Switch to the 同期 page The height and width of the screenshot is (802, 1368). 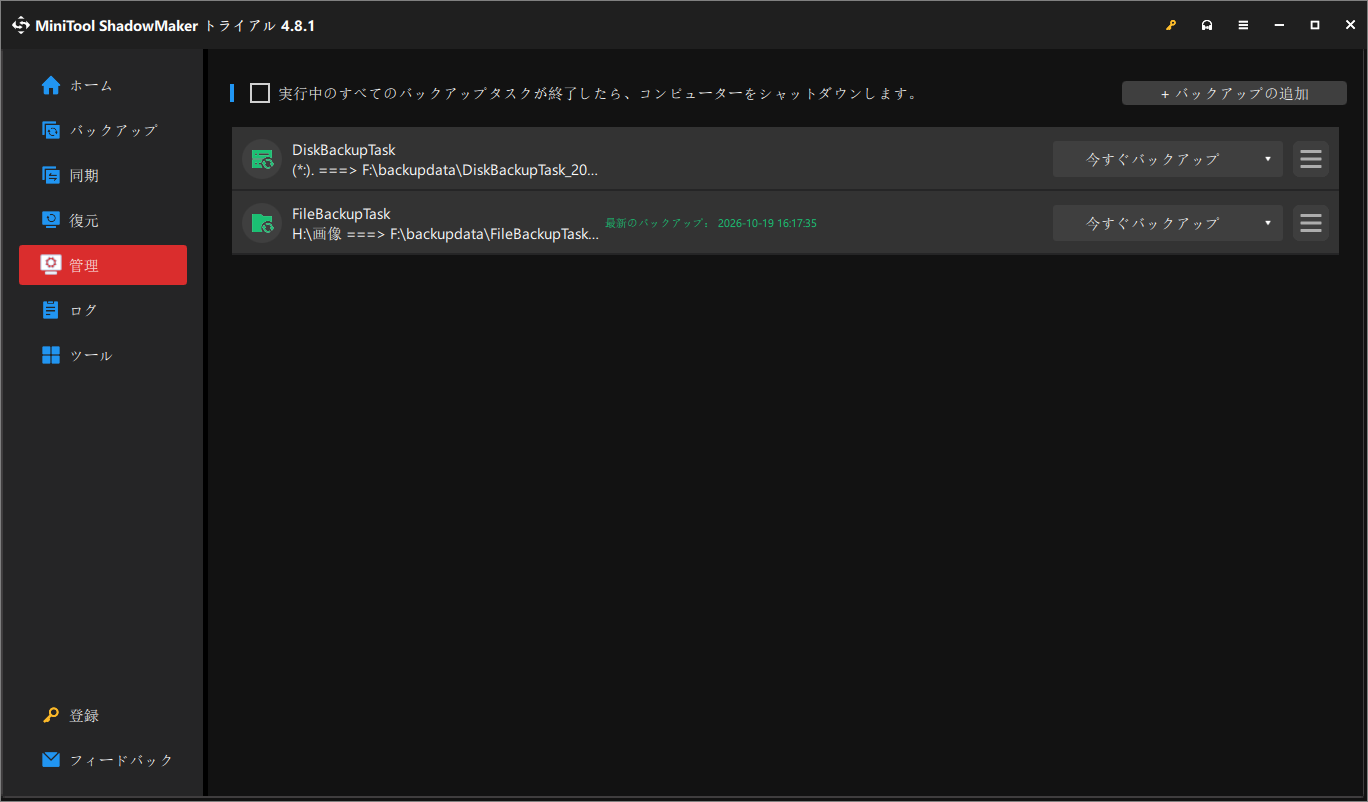(x=103, y=176)
